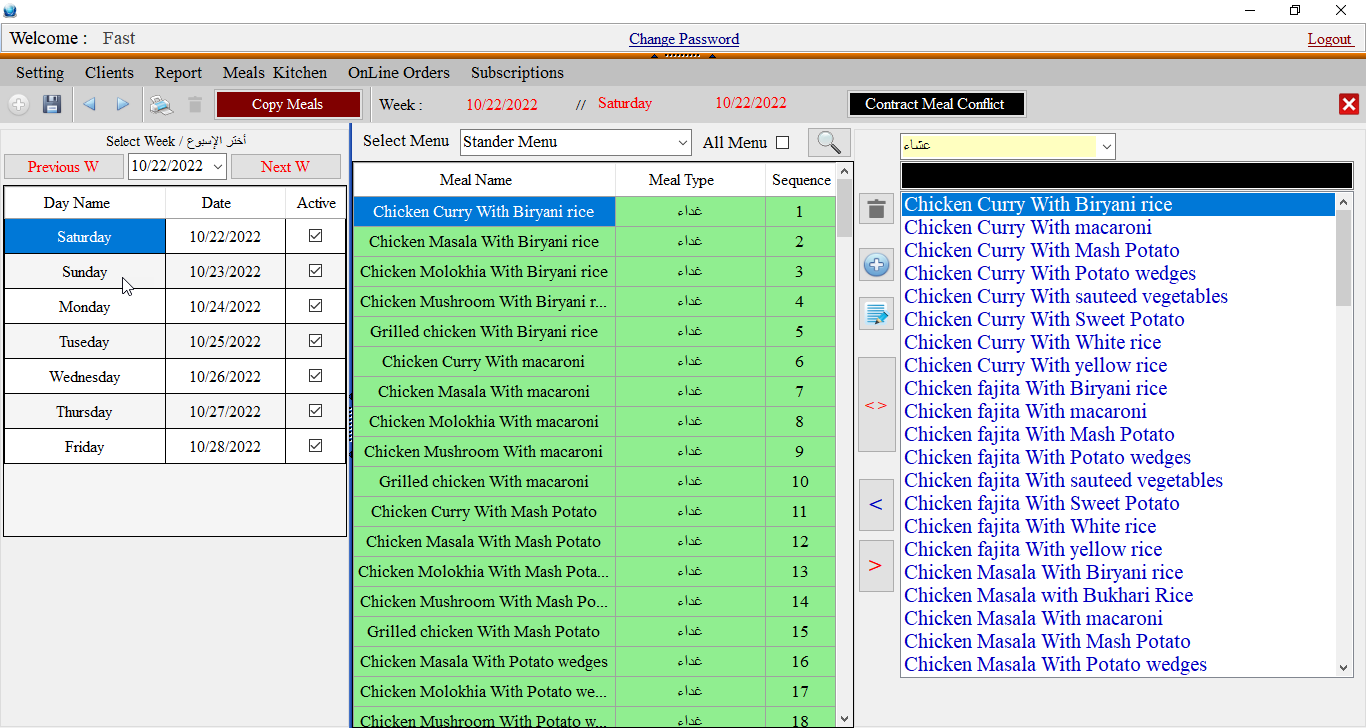The width and height of the screenshot is (1366, 728).
Task: Click the Copy Meals button
Action: click(288, 104)
